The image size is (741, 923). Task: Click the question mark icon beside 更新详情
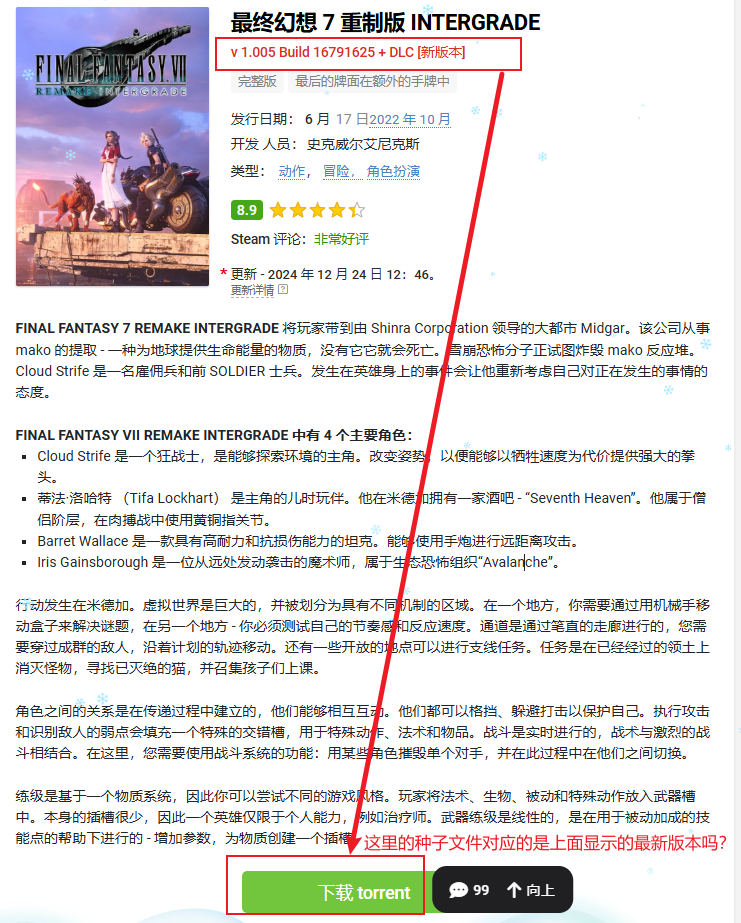click(283, 290)
